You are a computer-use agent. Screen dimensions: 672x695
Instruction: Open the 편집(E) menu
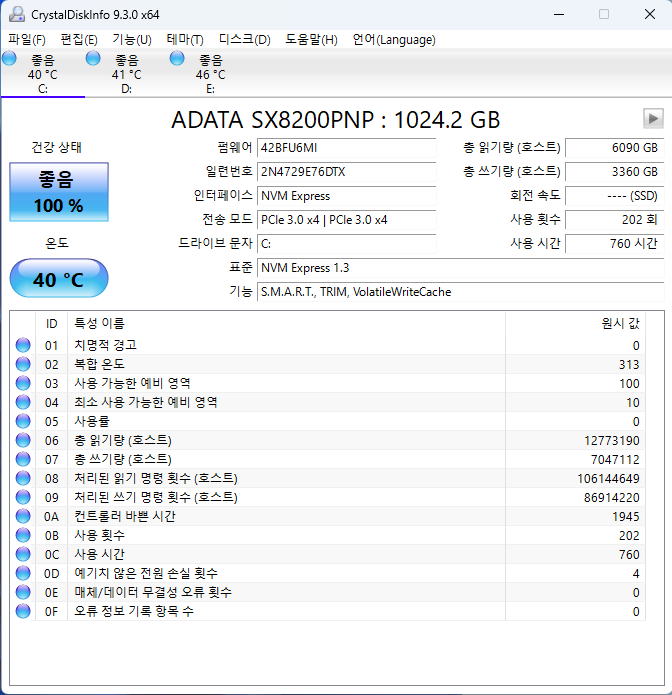point(79,39)
